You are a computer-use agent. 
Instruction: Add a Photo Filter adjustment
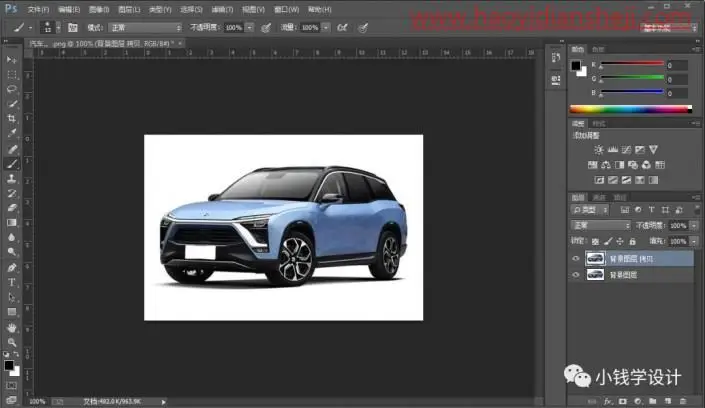point(633,165)
